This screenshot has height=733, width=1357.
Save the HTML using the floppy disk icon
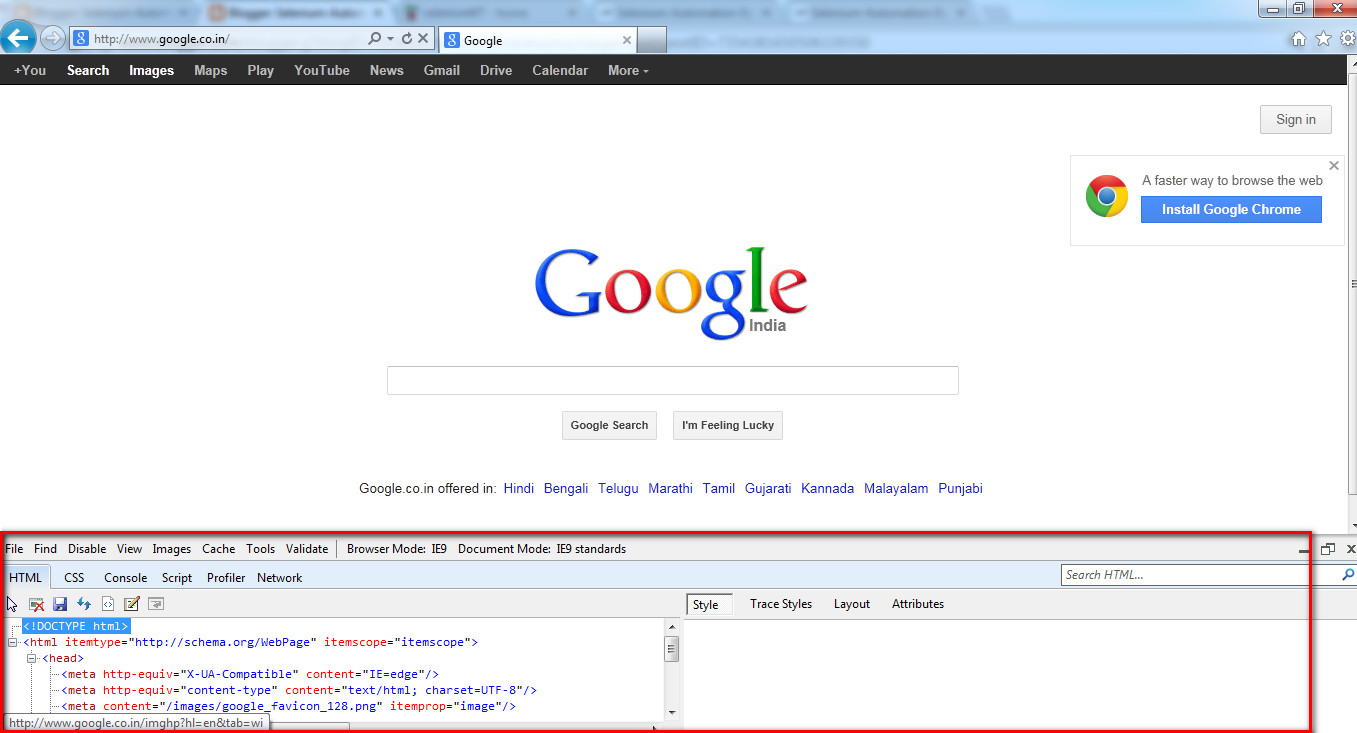[x=60, y=604]
